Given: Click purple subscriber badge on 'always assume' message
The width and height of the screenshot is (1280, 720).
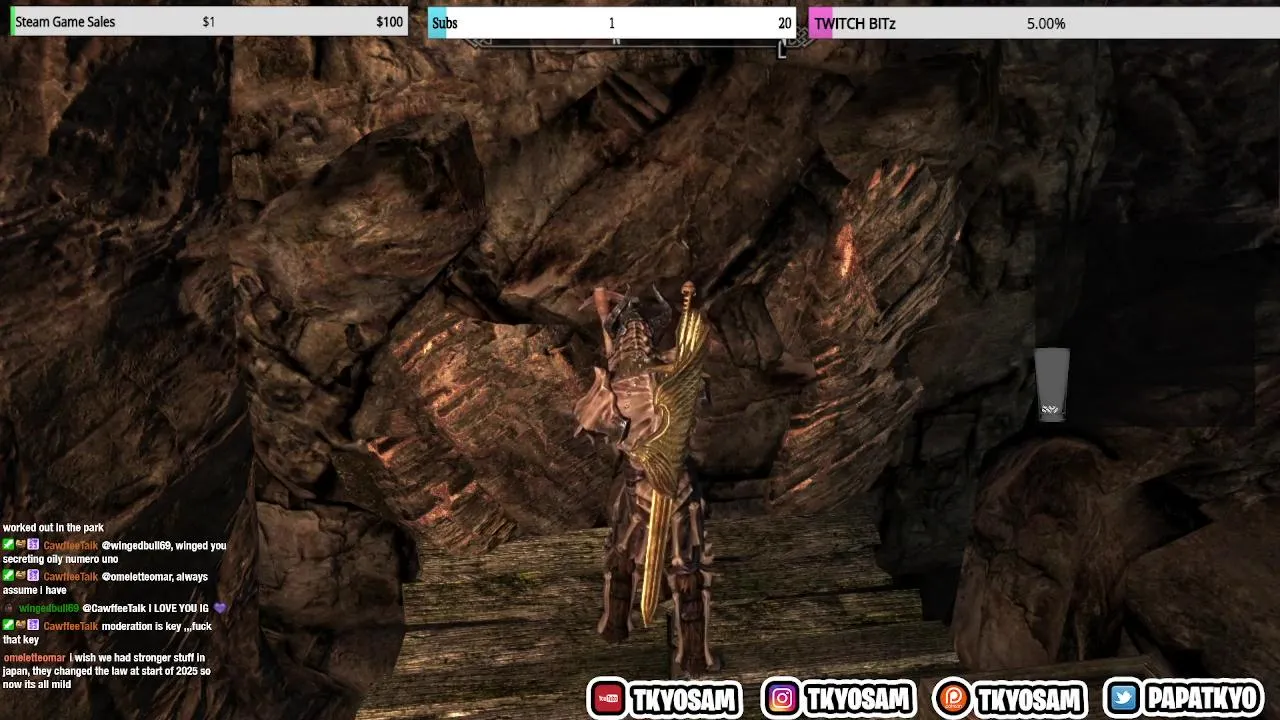Looking at the screenshot, I should (33, 576).
